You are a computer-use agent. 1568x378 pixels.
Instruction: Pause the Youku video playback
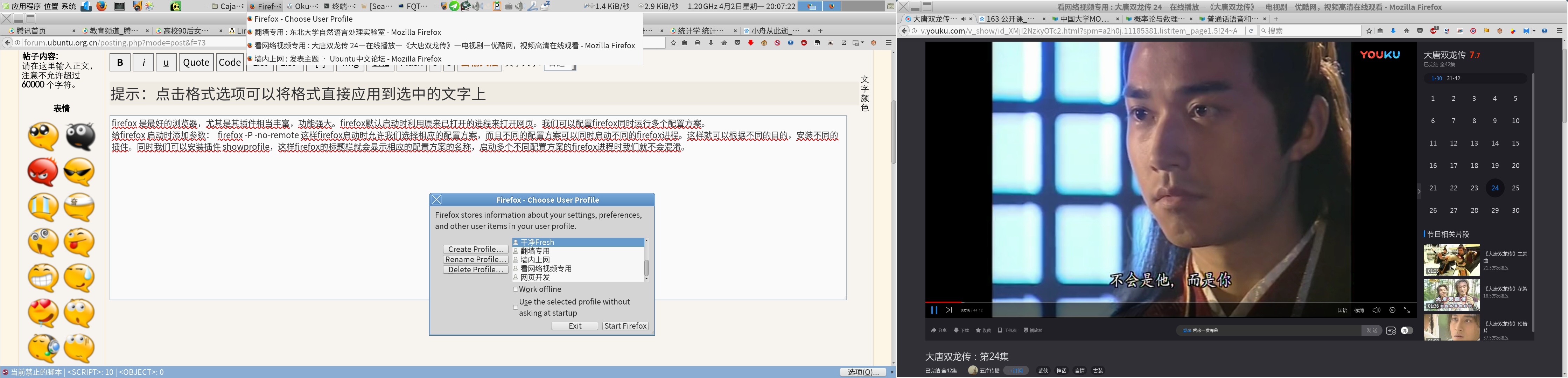[934, 310]
